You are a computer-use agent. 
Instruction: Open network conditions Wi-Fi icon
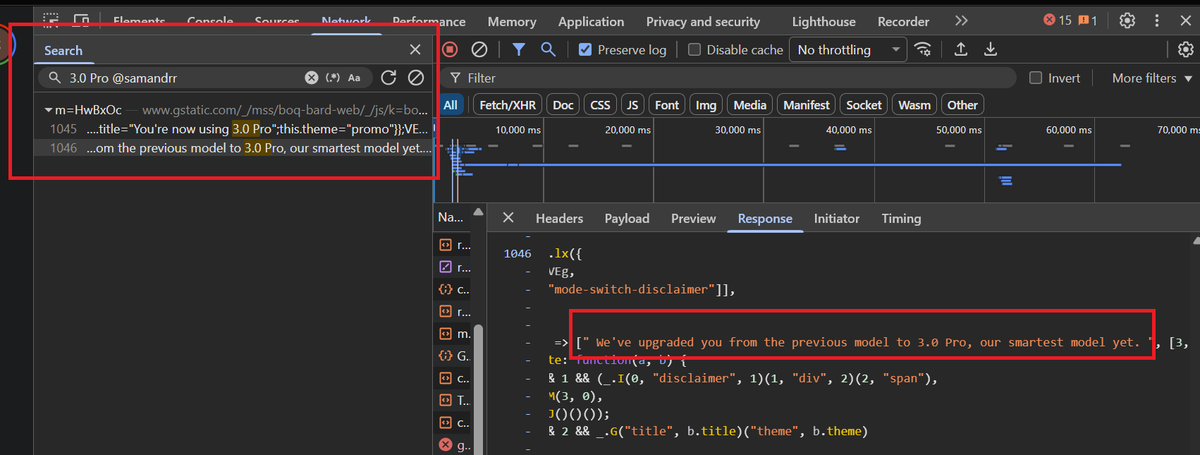click(923, 49)
